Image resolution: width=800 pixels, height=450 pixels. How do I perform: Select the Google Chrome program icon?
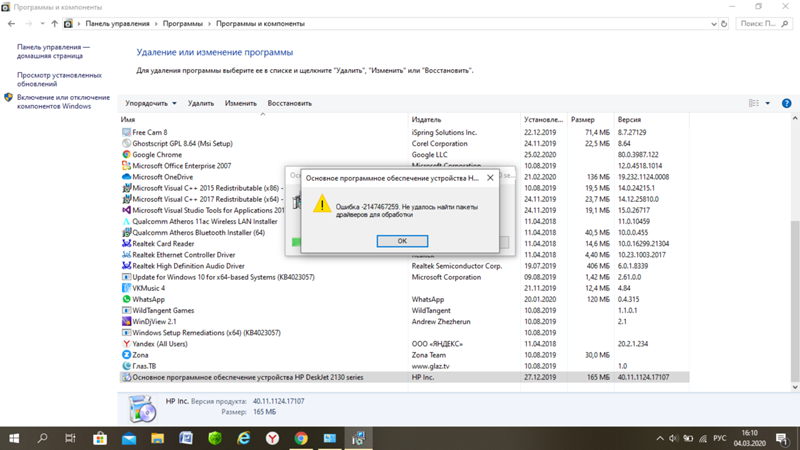126,155
